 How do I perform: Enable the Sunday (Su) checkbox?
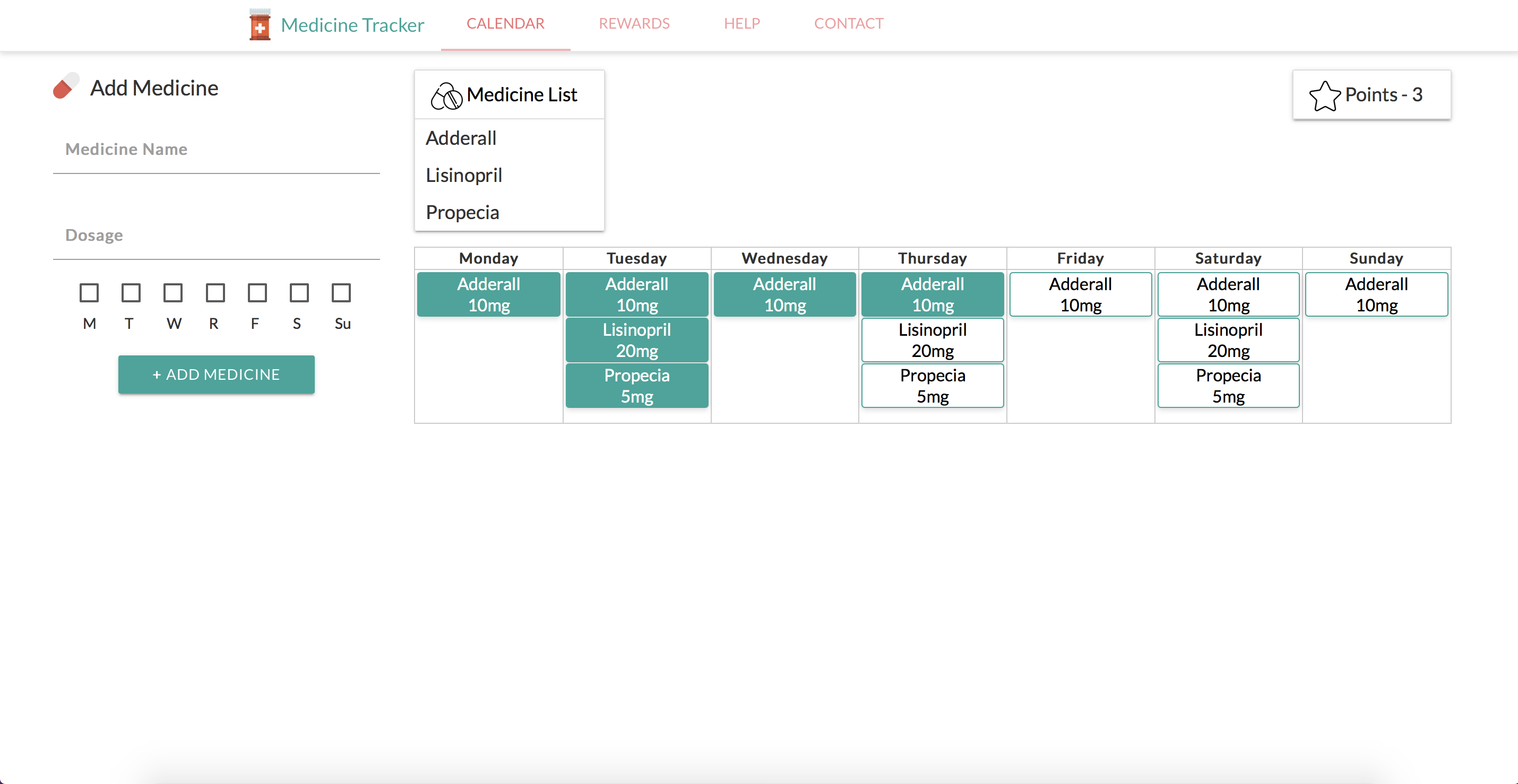tap(341, 293)
